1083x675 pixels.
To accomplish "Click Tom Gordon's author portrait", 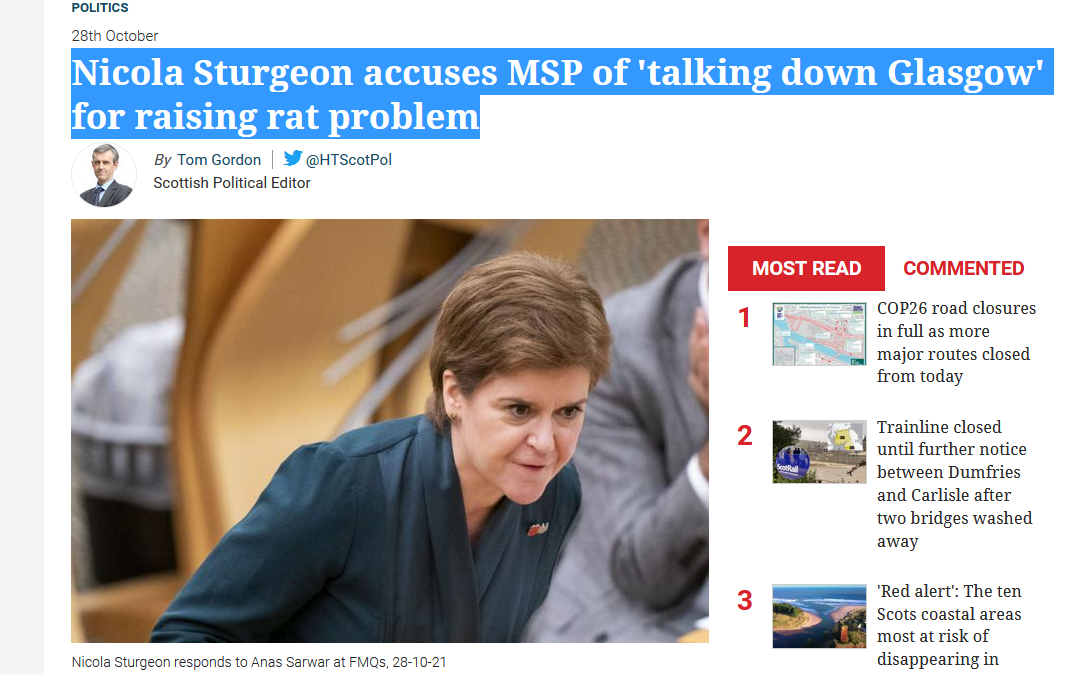I will tap(104, 175).
